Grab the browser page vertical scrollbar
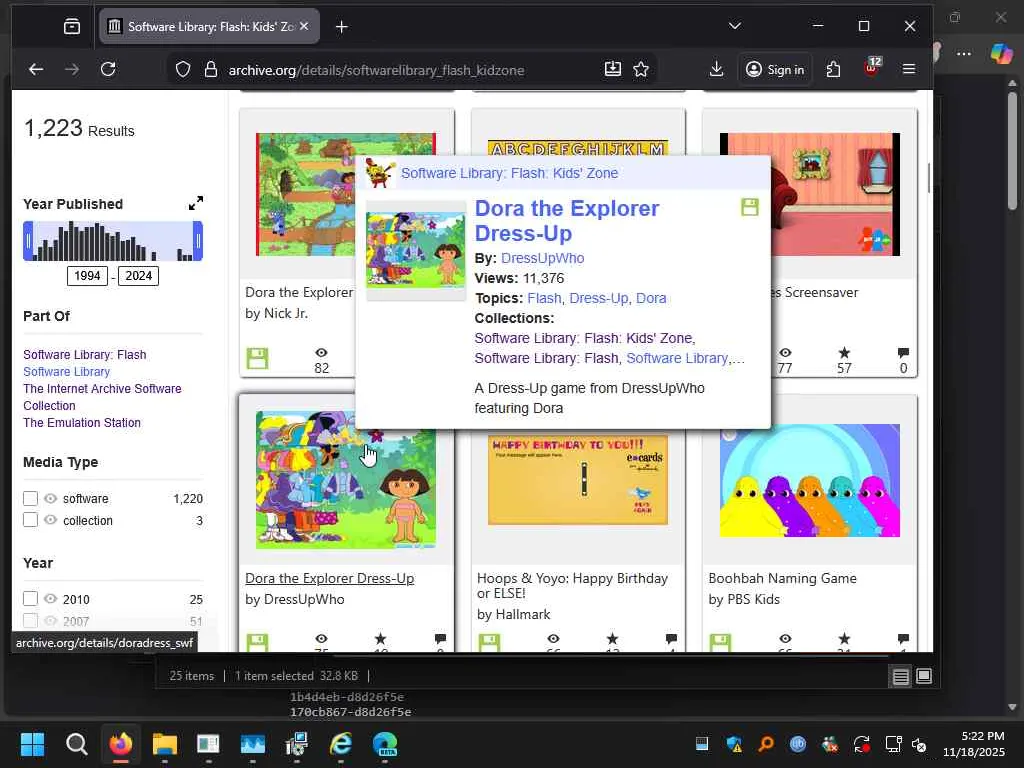Image resolution: width=1024 pixels, height=768 pixels. coord(929,176)
